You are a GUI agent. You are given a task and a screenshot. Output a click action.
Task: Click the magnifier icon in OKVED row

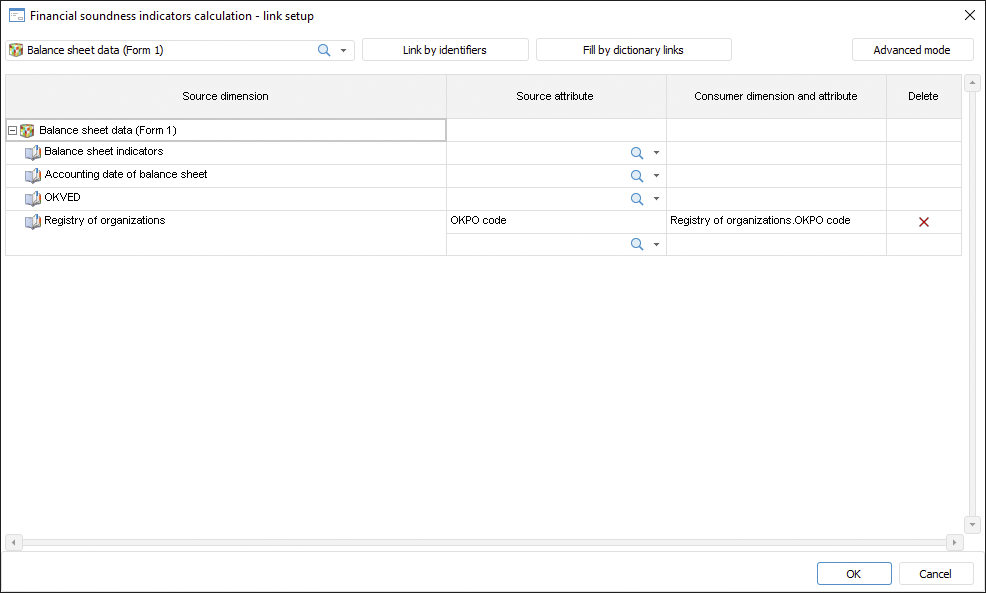point(636,199)
